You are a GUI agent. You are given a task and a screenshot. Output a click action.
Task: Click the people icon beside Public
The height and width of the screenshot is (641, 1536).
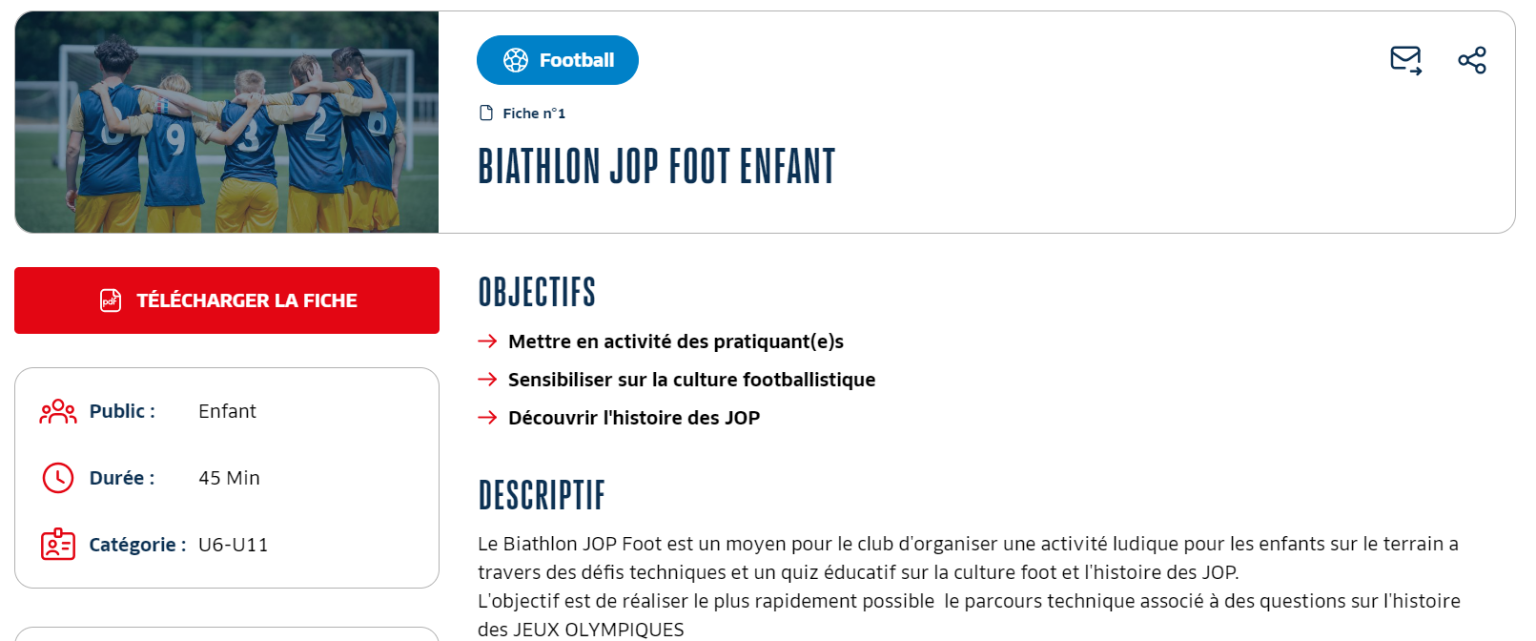pos(58,410)
